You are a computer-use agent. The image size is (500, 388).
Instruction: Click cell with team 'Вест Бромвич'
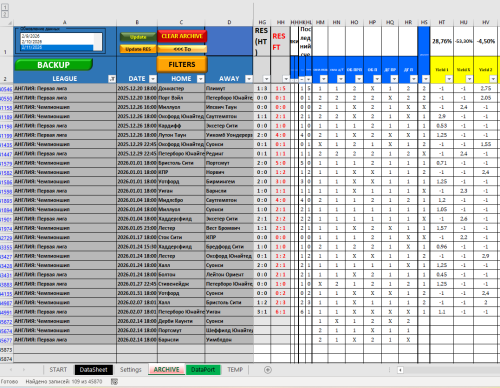(229, 228)
